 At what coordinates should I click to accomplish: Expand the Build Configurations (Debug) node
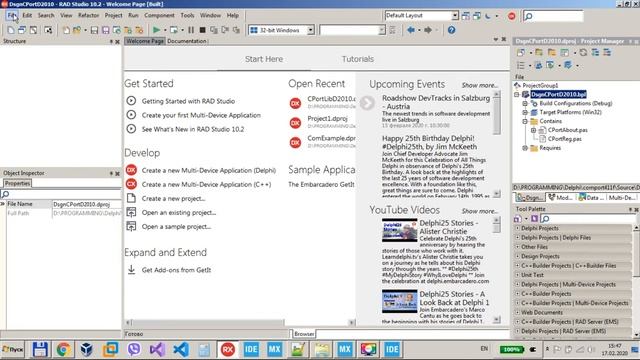[x=525, y=103]
